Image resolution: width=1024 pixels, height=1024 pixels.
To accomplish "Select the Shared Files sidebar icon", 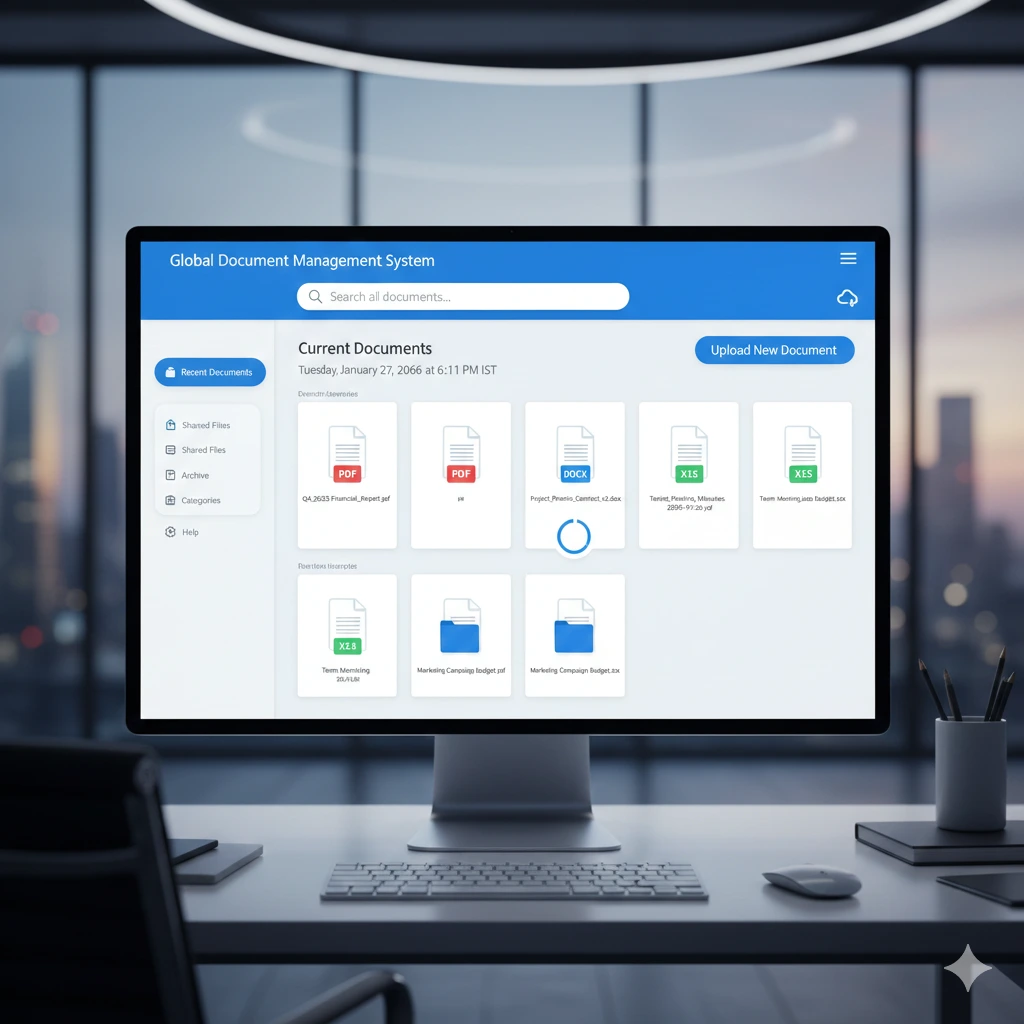I will (172, 424).
